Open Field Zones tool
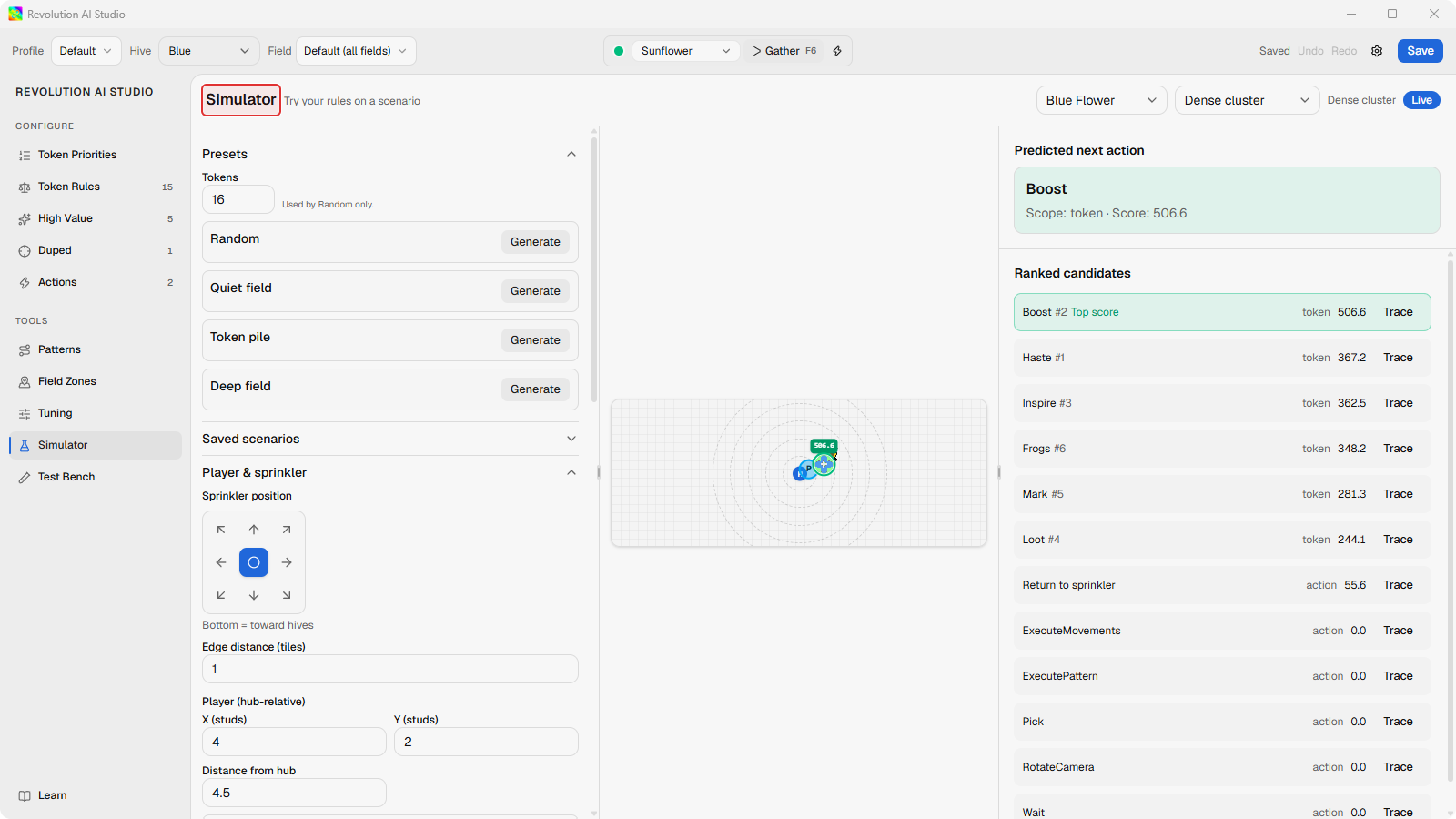This screenshot has width=1456, height=819. click(x=96, y=381)
